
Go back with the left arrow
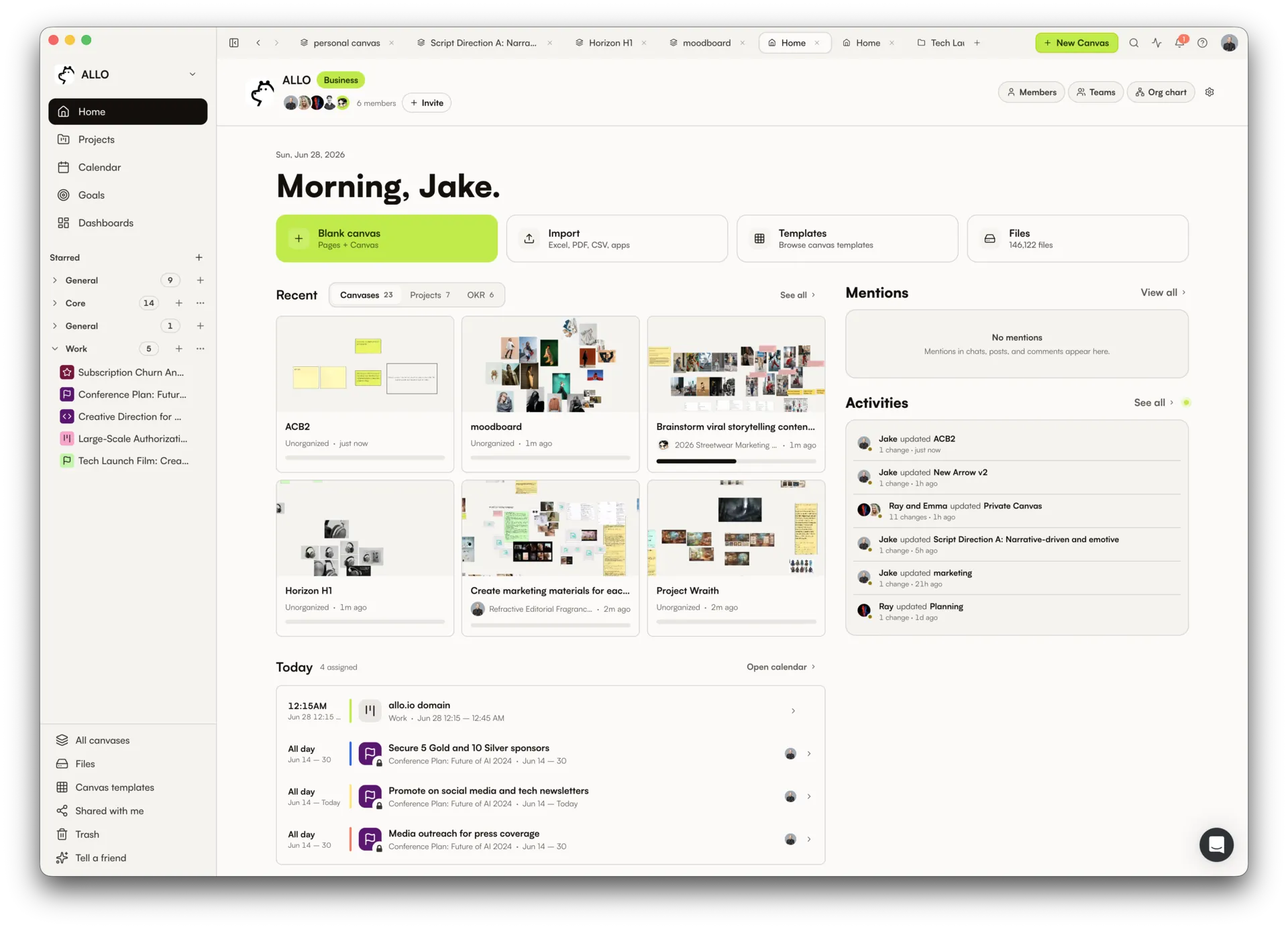pos(258,43)
